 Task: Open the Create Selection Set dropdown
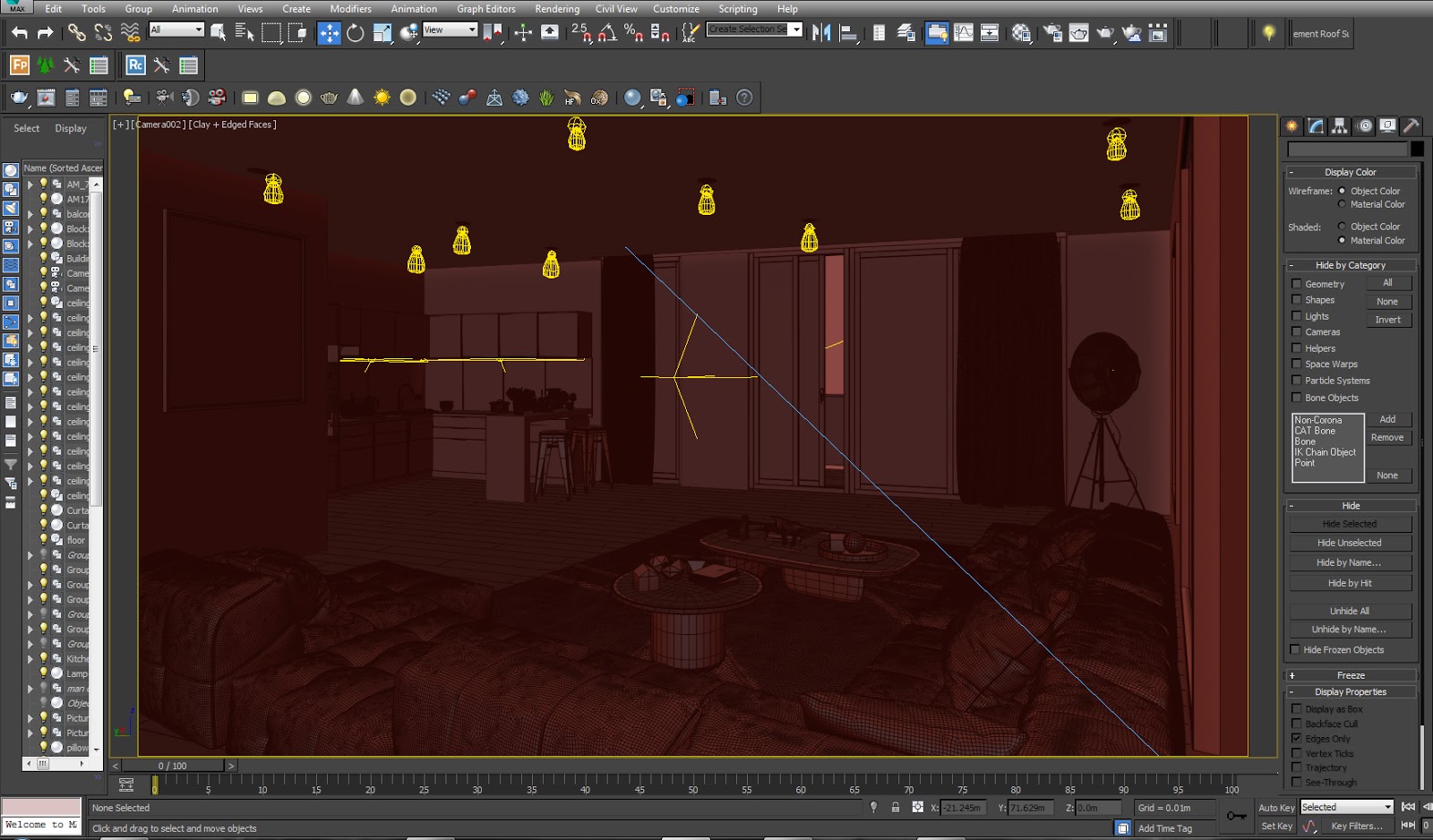(796, 30)
